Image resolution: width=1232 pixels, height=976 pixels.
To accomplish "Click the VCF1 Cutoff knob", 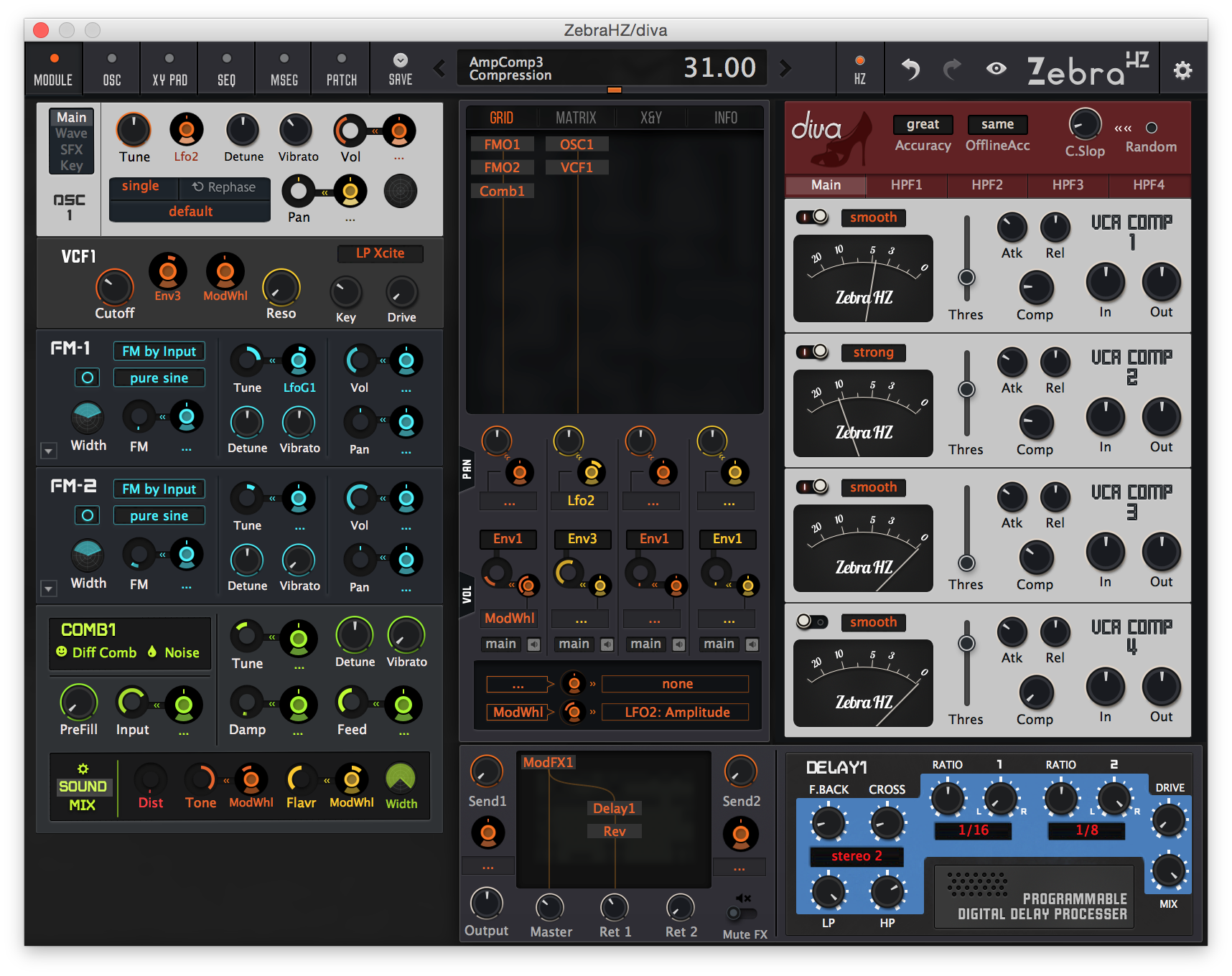I will tap(114, 287).
